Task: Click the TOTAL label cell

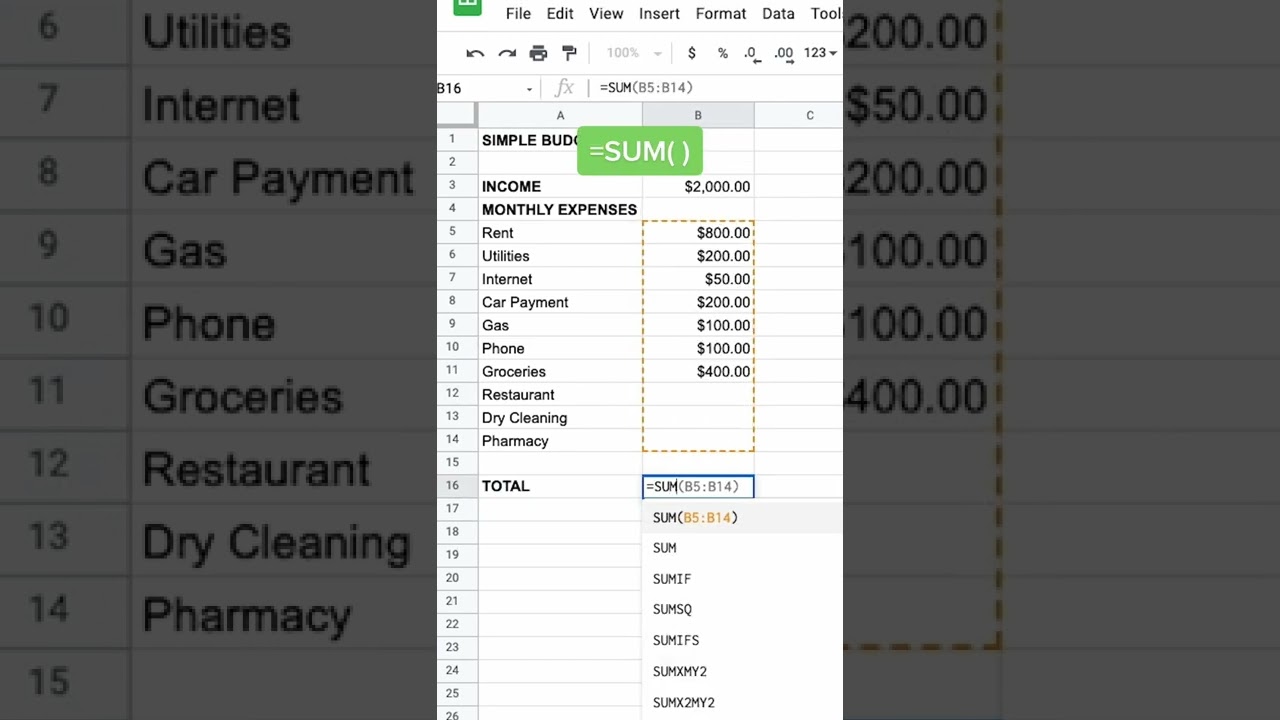Action: [x=560, y=486]
